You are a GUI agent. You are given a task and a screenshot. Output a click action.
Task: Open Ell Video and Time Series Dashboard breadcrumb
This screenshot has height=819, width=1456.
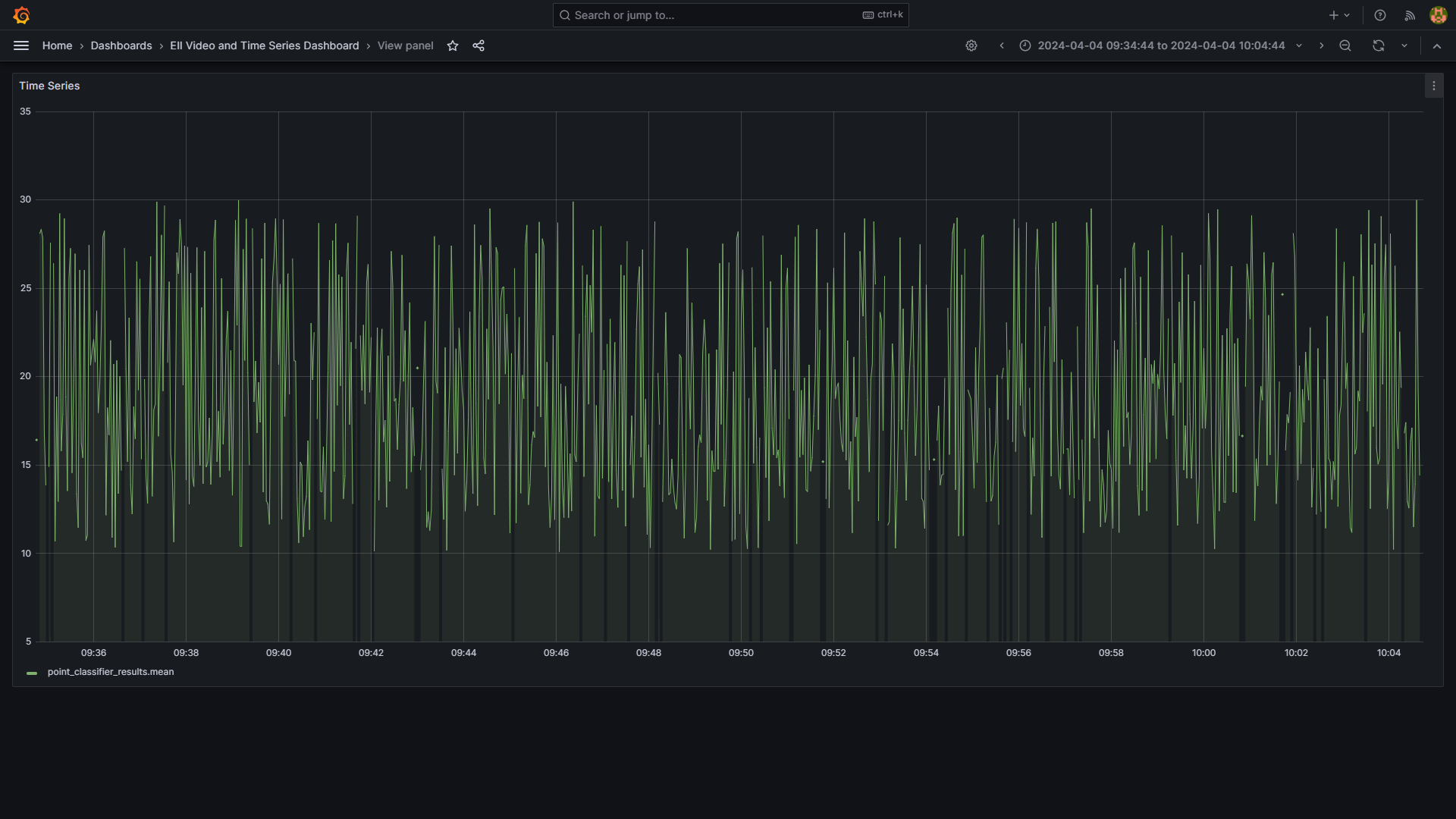265,45
